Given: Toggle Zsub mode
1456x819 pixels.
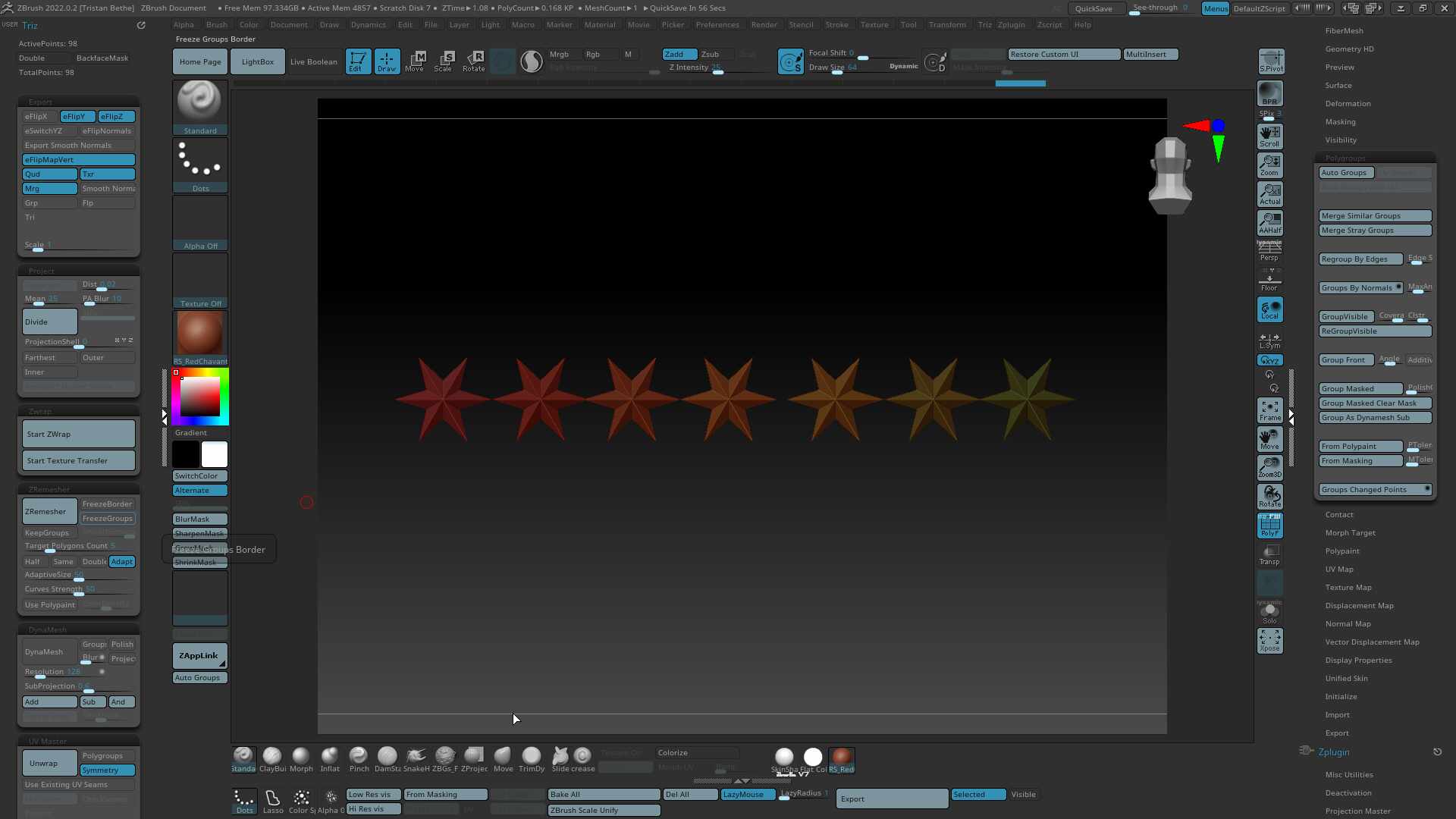Looking at the screenshot, I should click(716, 55).
